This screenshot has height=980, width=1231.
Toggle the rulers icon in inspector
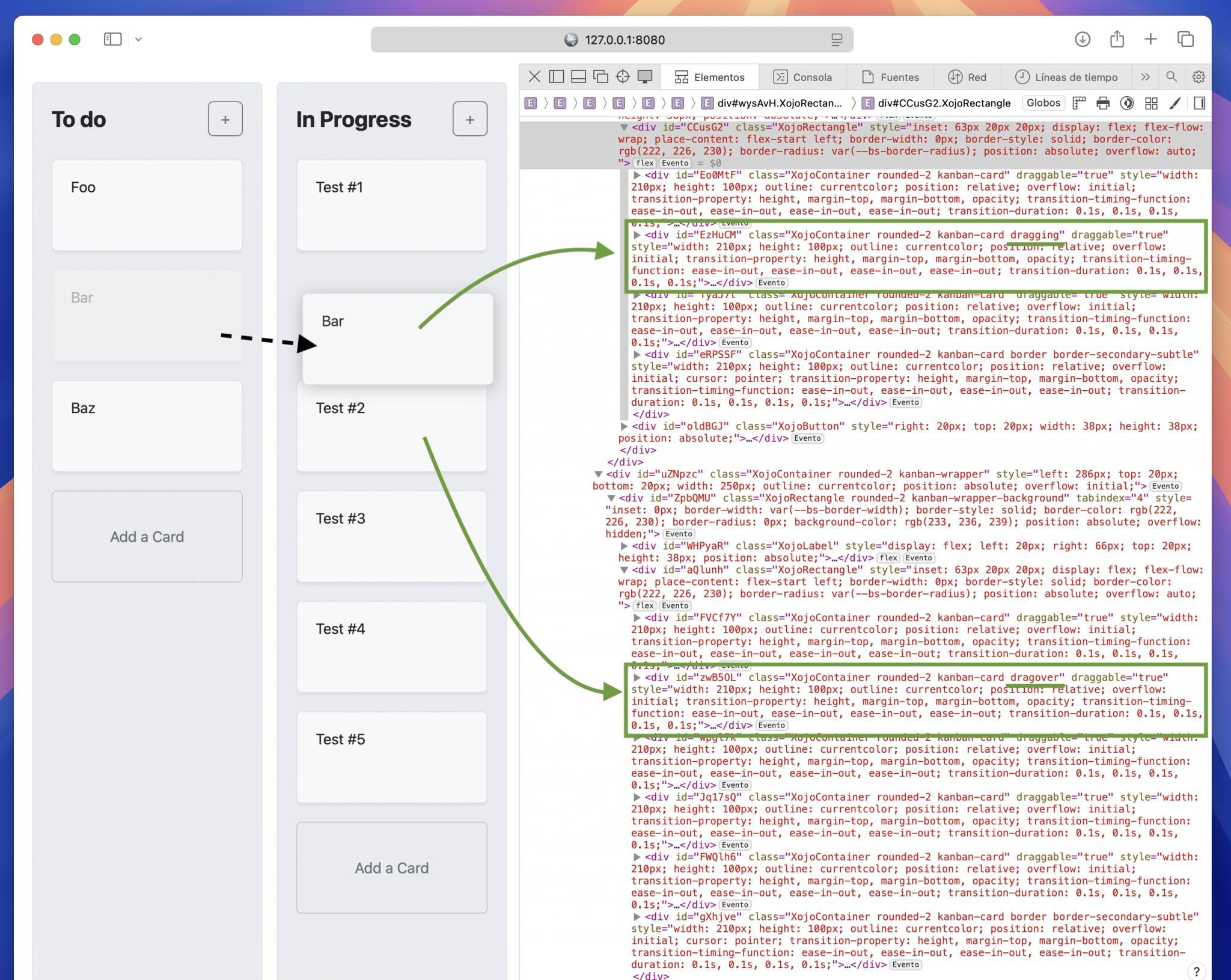pyautogui.click(x=1079, y=103)
